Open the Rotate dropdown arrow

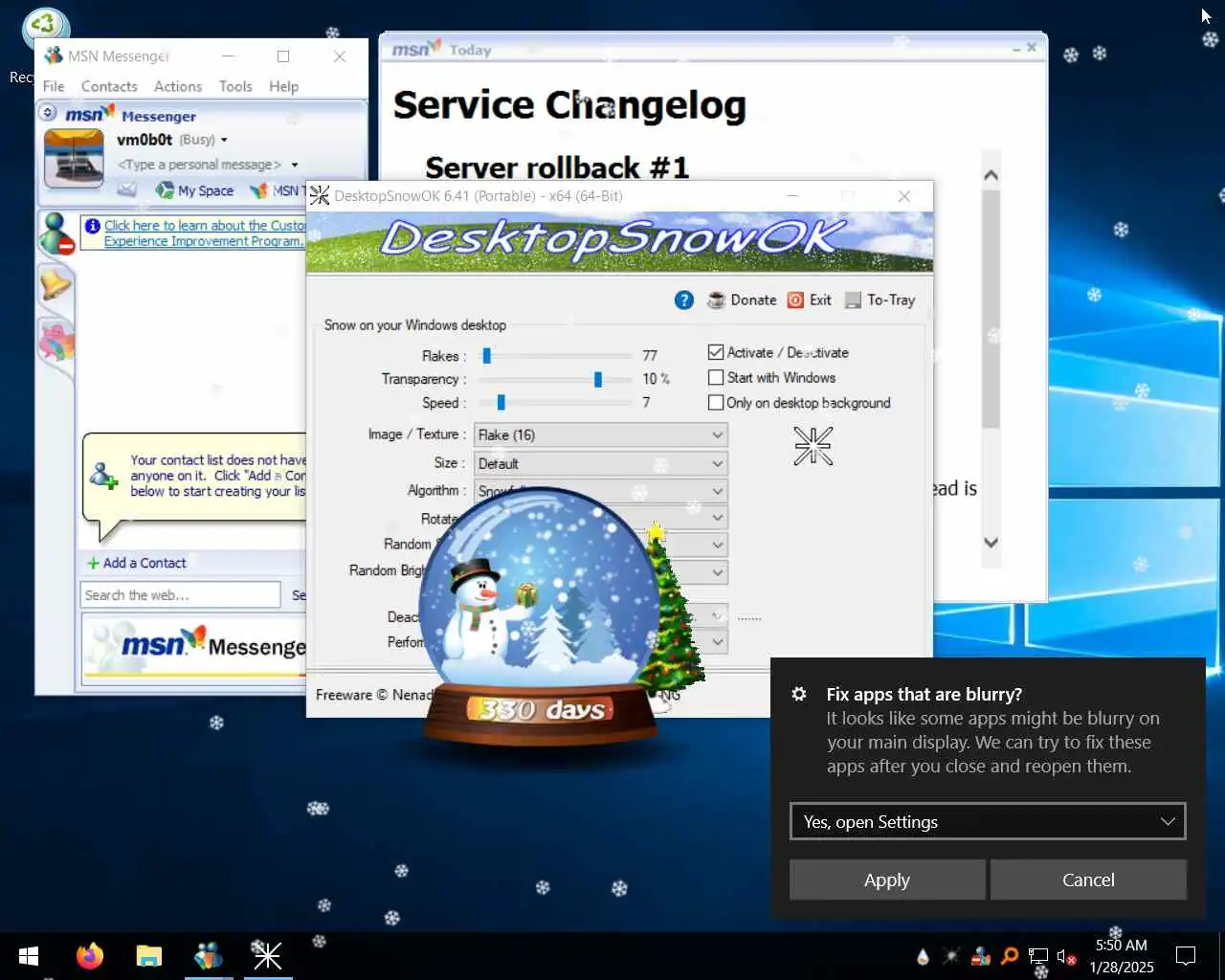718,518
